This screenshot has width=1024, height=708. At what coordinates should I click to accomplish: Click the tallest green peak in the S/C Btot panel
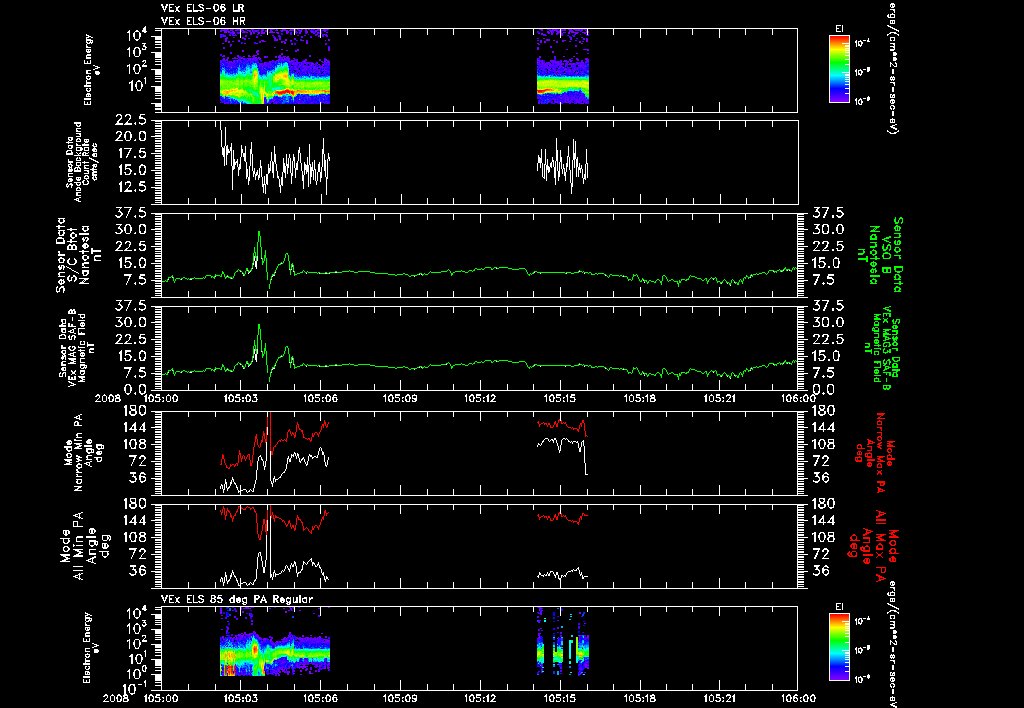coord(259,233)
